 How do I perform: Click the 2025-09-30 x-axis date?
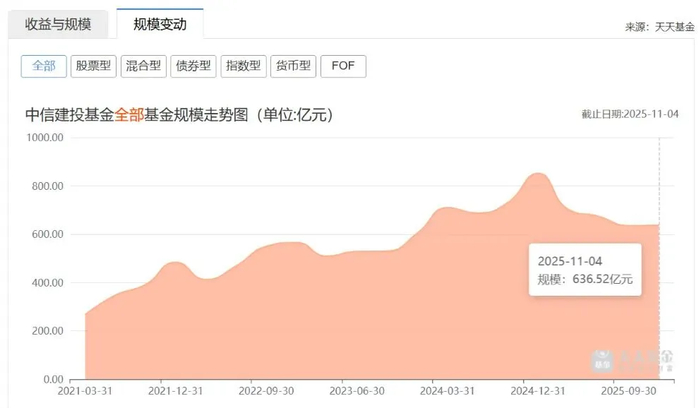click(629, 391)
